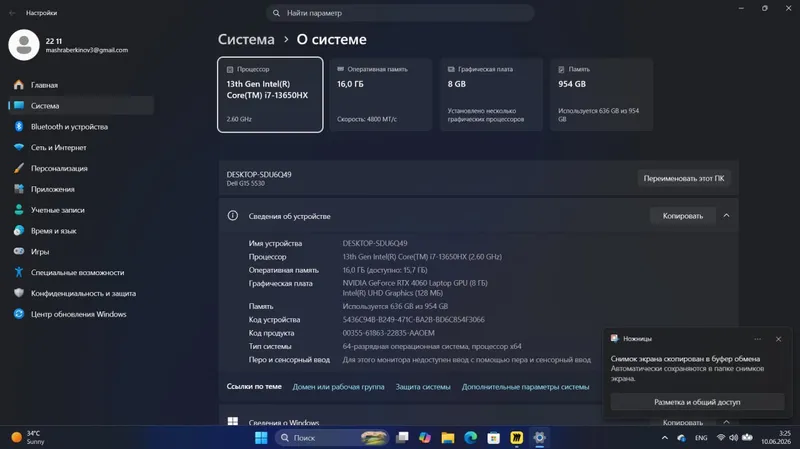Click the Settings gear on taskbar
This screenshot has height=449, width=800.
(539, 438)
